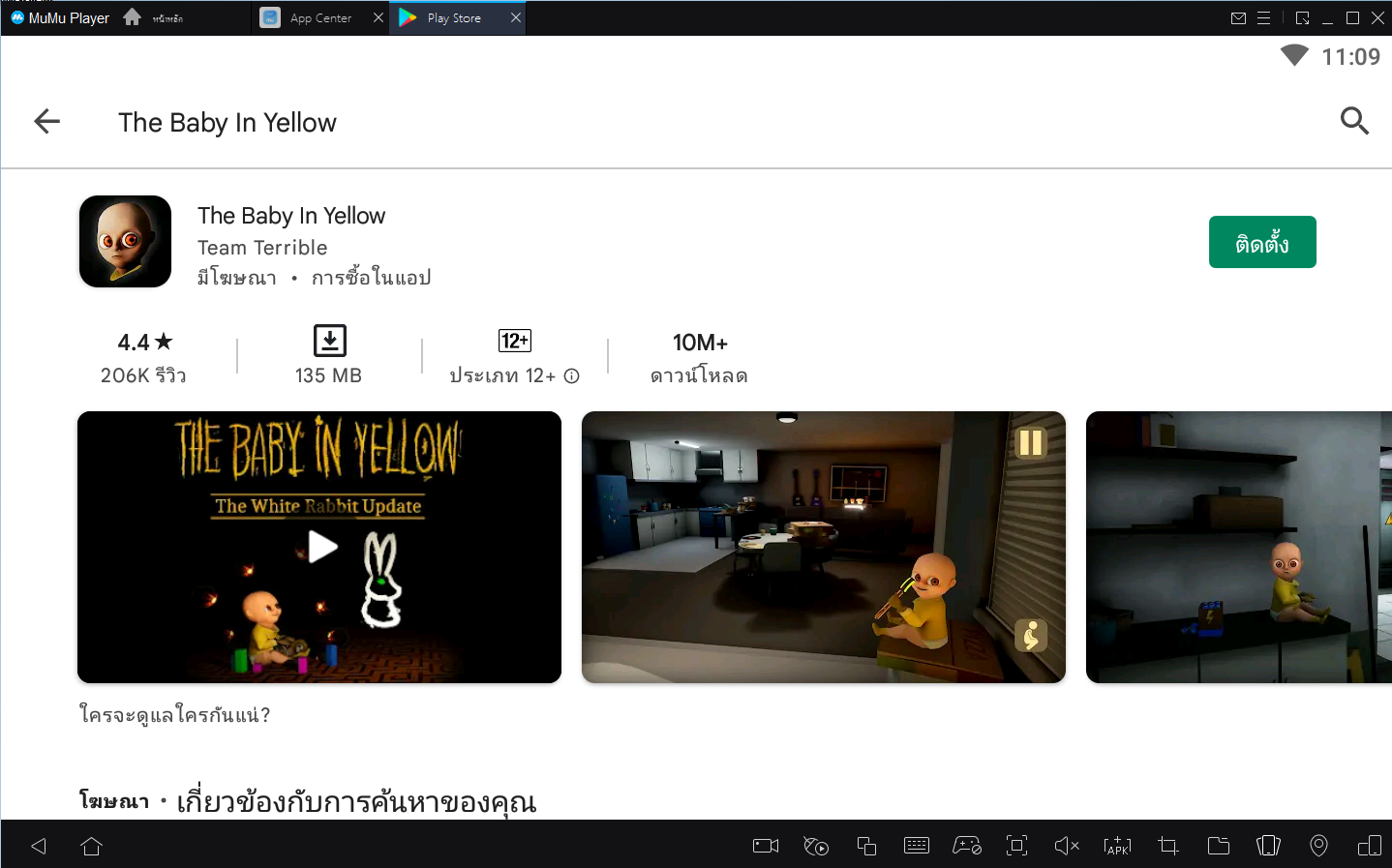Install an APK file via toolbar
The height and width of the screenshot is (868, 1392).
1117,846
